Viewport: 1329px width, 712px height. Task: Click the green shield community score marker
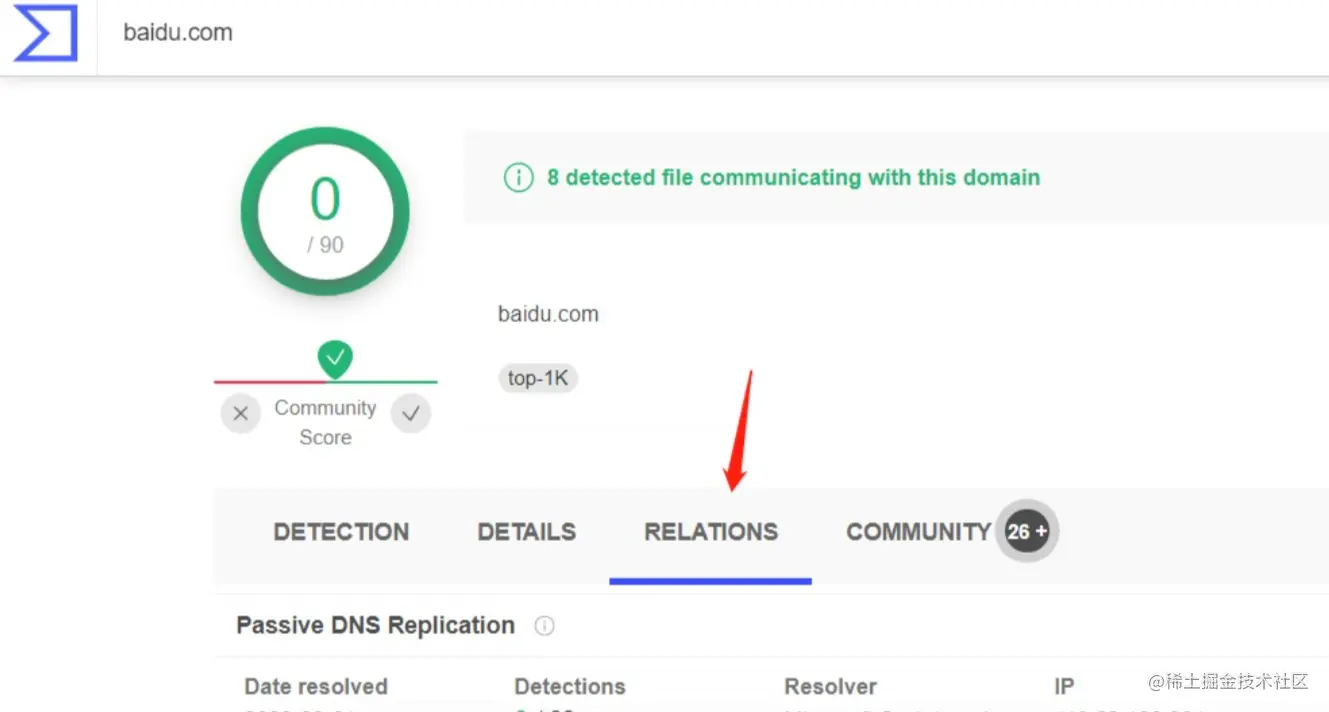(x=335, y=359)
